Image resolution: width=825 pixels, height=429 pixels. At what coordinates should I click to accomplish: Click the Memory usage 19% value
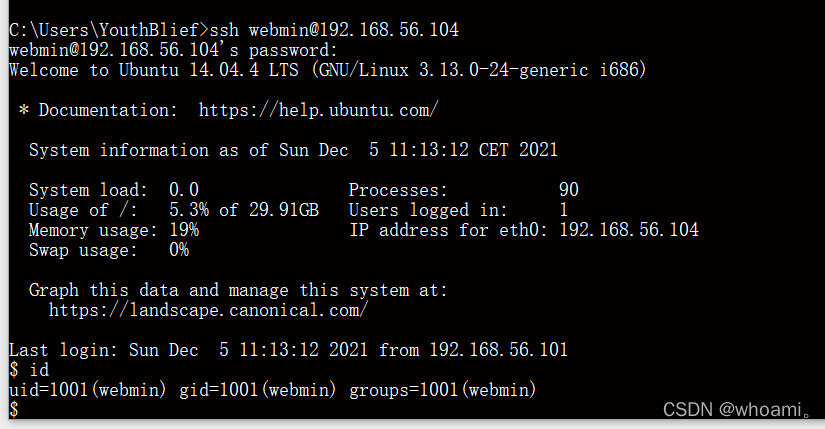click(x=184, y=230)
